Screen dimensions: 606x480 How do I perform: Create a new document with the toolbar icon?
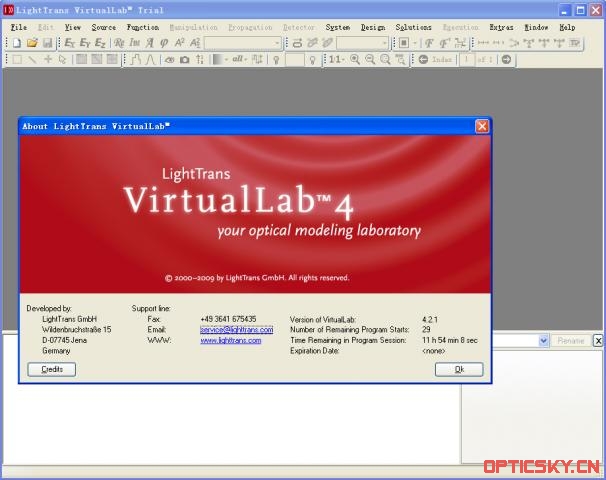(17, 43)
